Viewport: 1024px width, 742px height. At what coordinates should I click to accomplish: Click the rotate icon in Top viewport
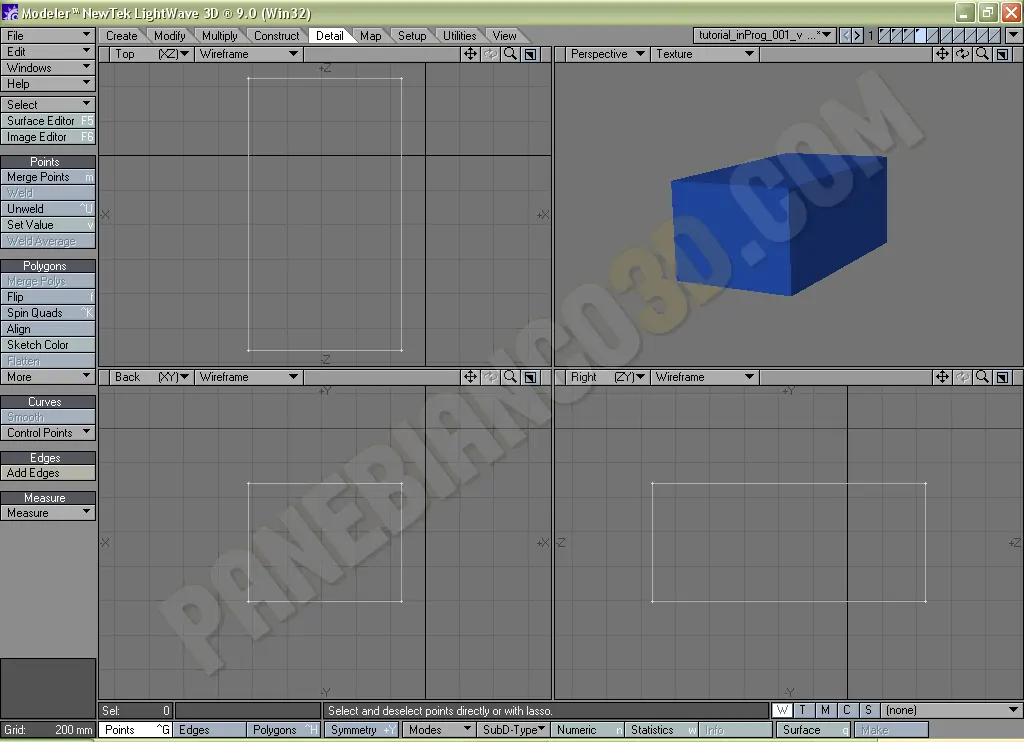coord(490,54)
